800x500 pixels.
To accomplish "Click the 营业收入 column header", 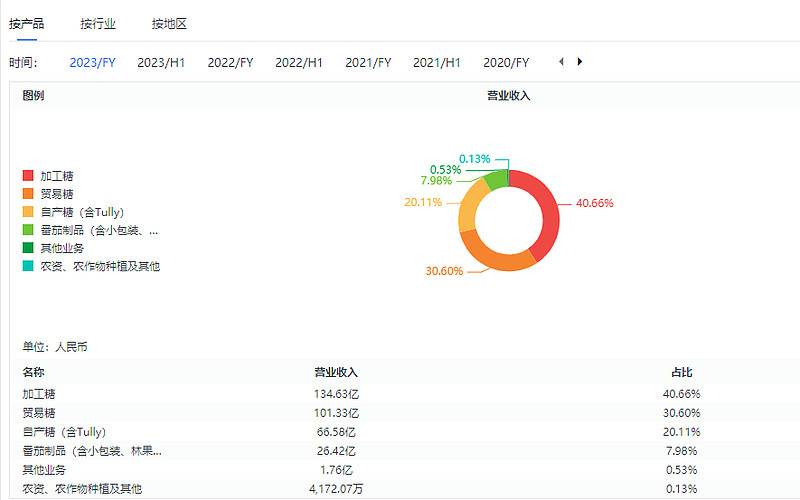I will [x=336, y=372].
